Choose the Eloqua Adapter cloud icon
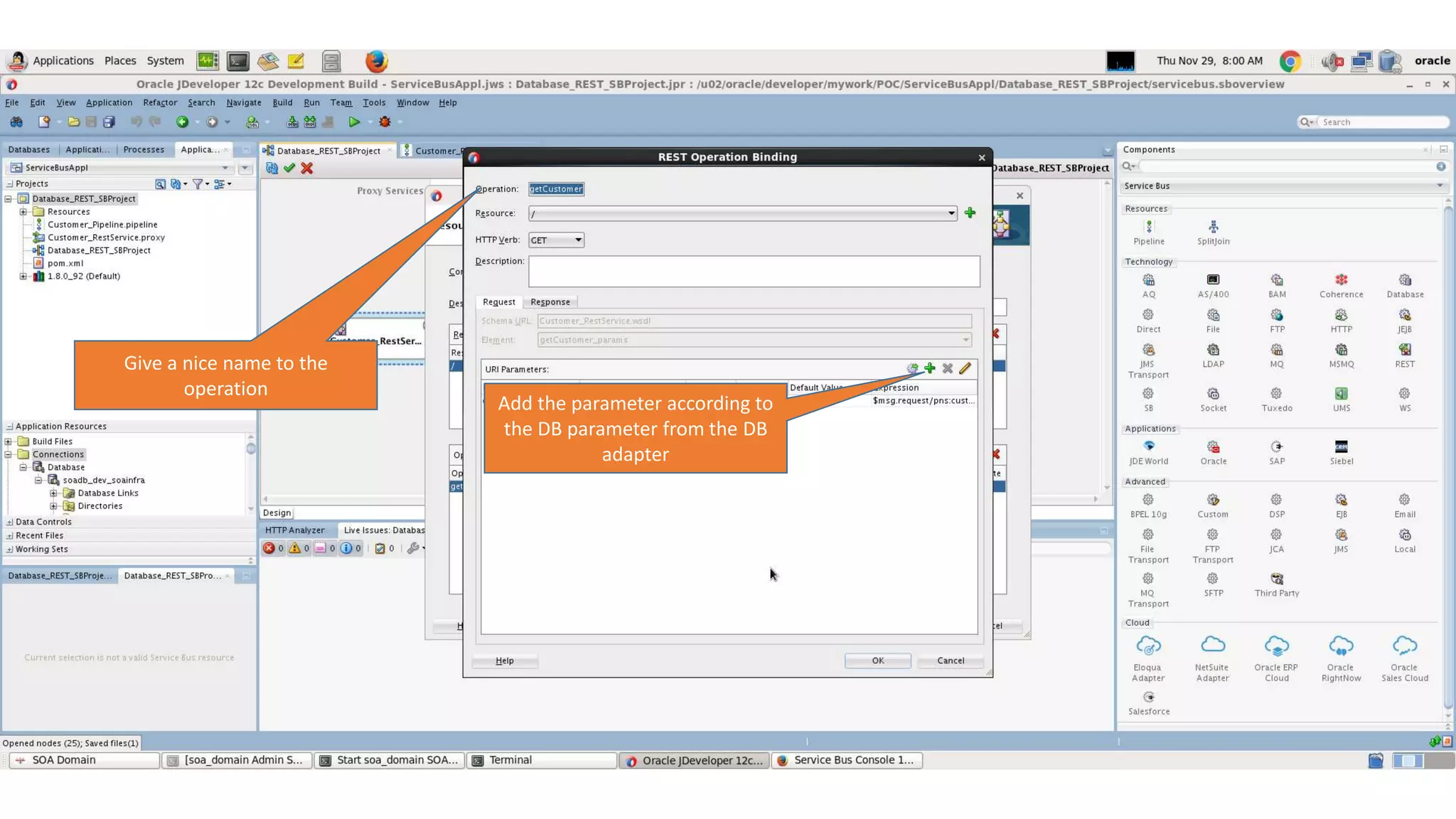 [1147, 658]
